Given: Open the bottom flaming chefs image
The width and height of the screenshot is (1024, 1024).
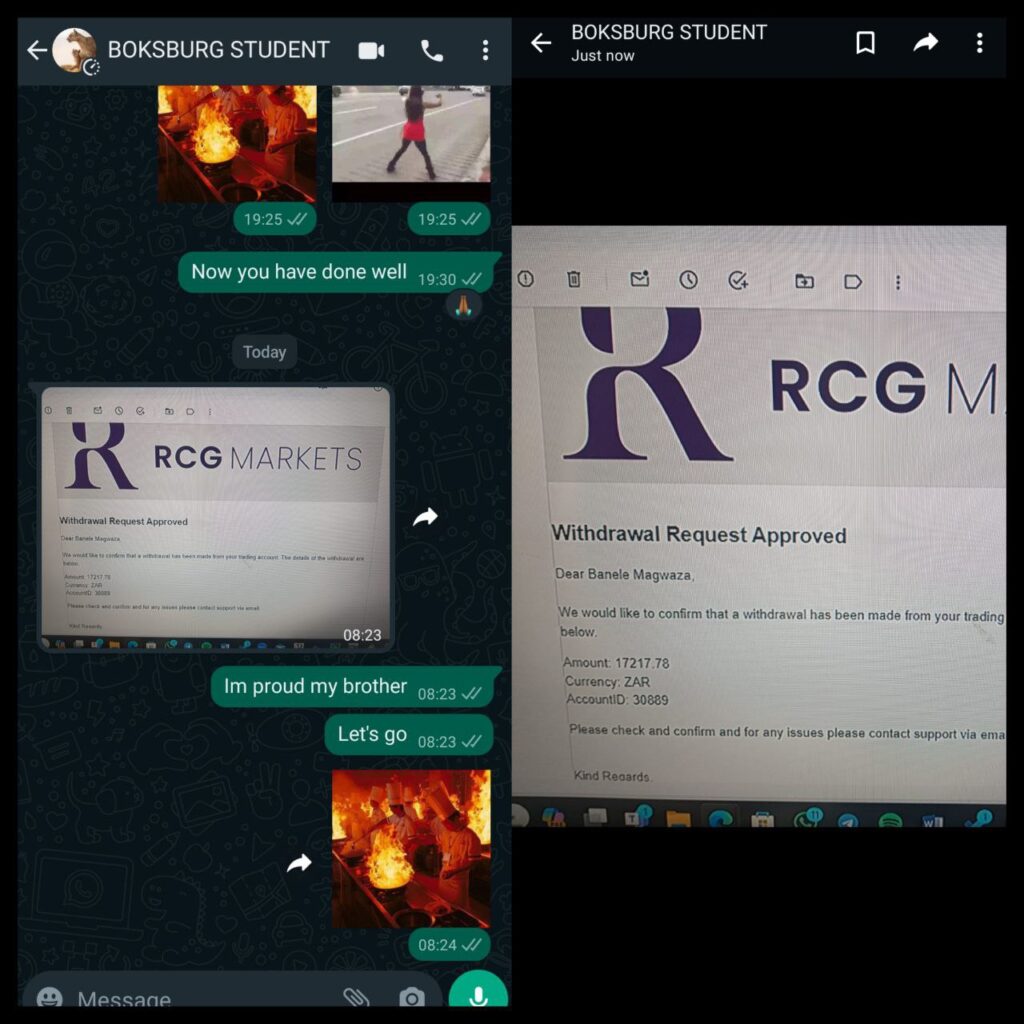Looking at the screenshot, I should pos(411,849).
